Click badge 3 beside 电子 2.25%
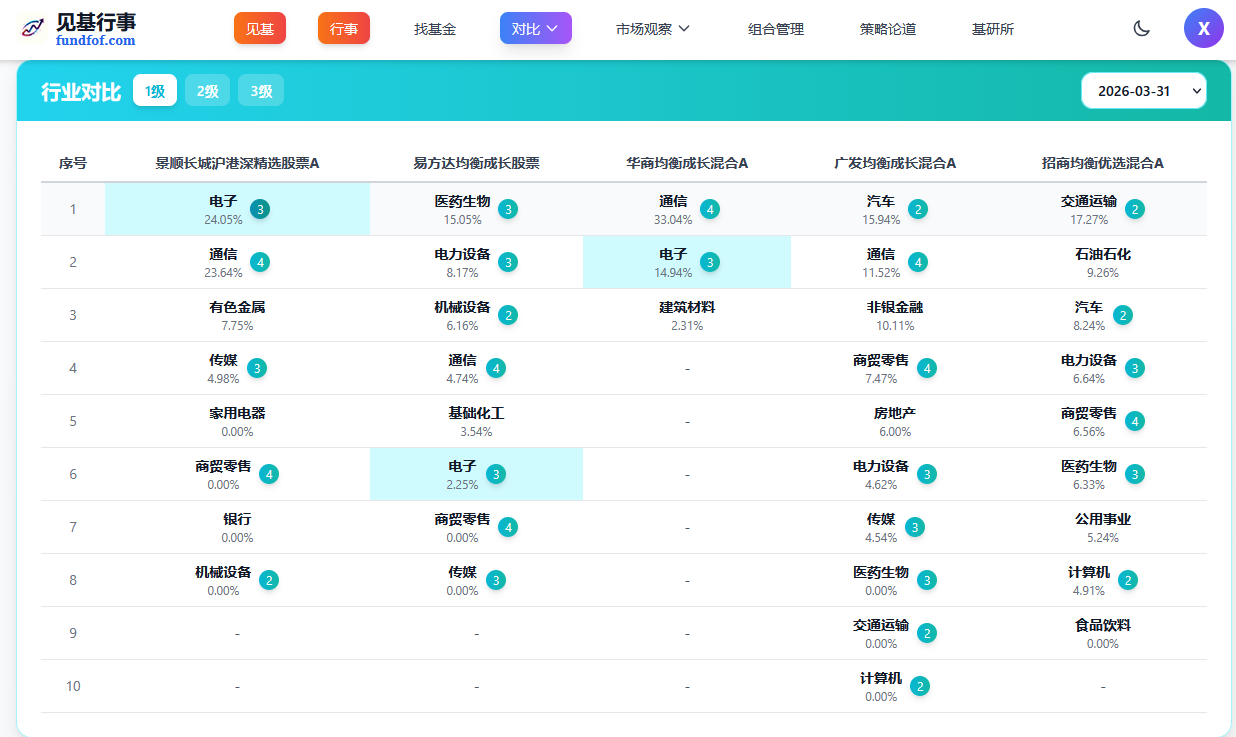1236x737 pixels. click(496, 474)
